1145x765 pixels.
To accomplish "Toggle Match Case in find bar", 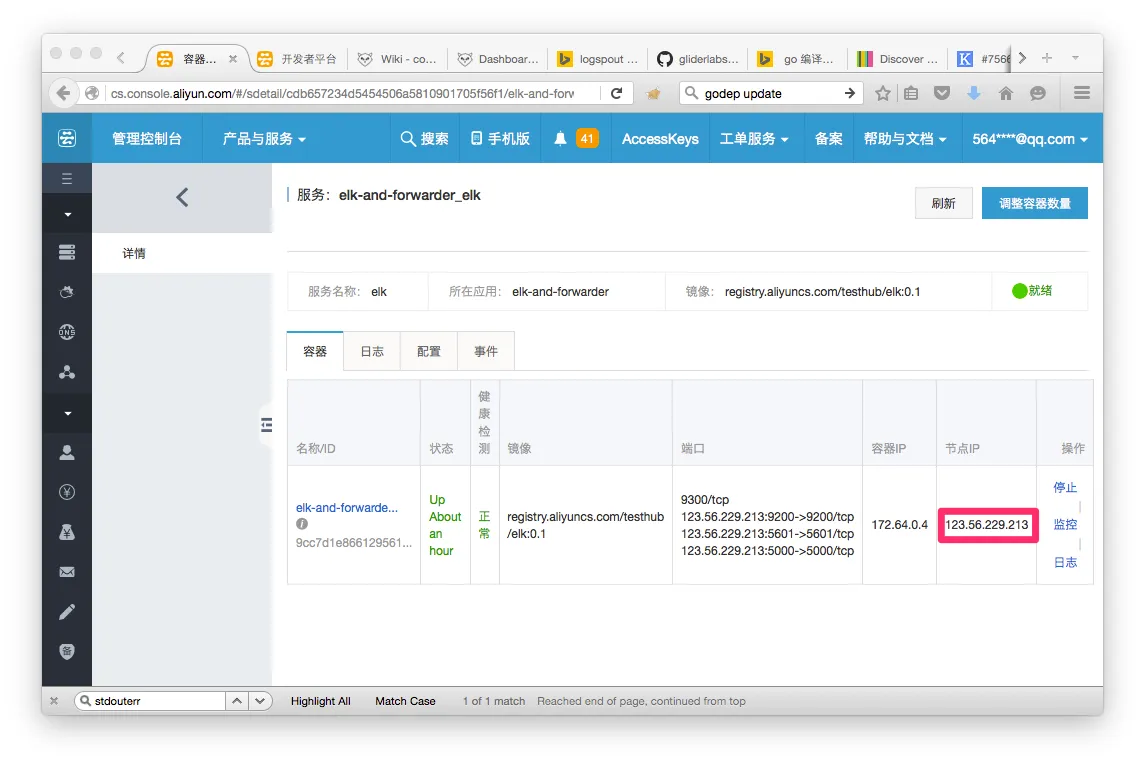I will tap(405, 701).
